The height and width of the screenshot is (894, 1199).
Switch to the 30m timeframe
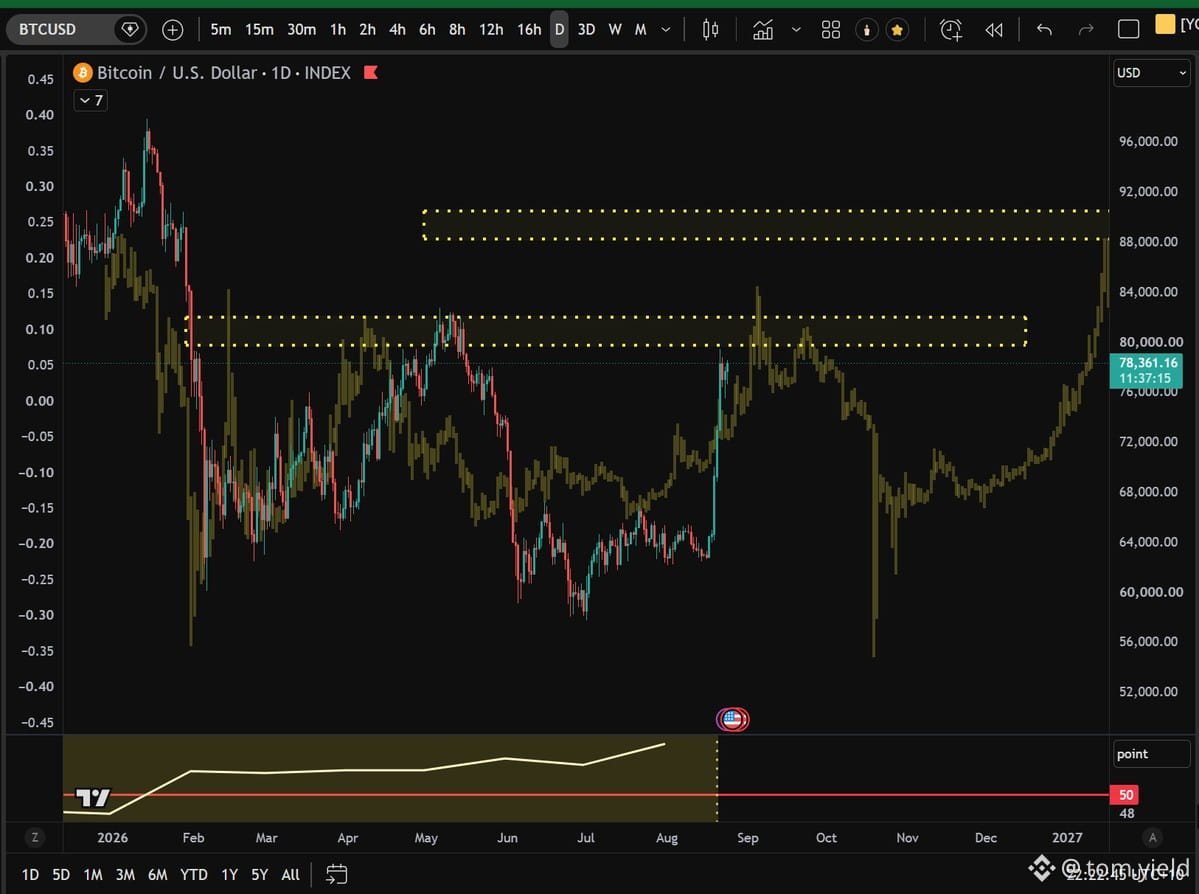301,29
